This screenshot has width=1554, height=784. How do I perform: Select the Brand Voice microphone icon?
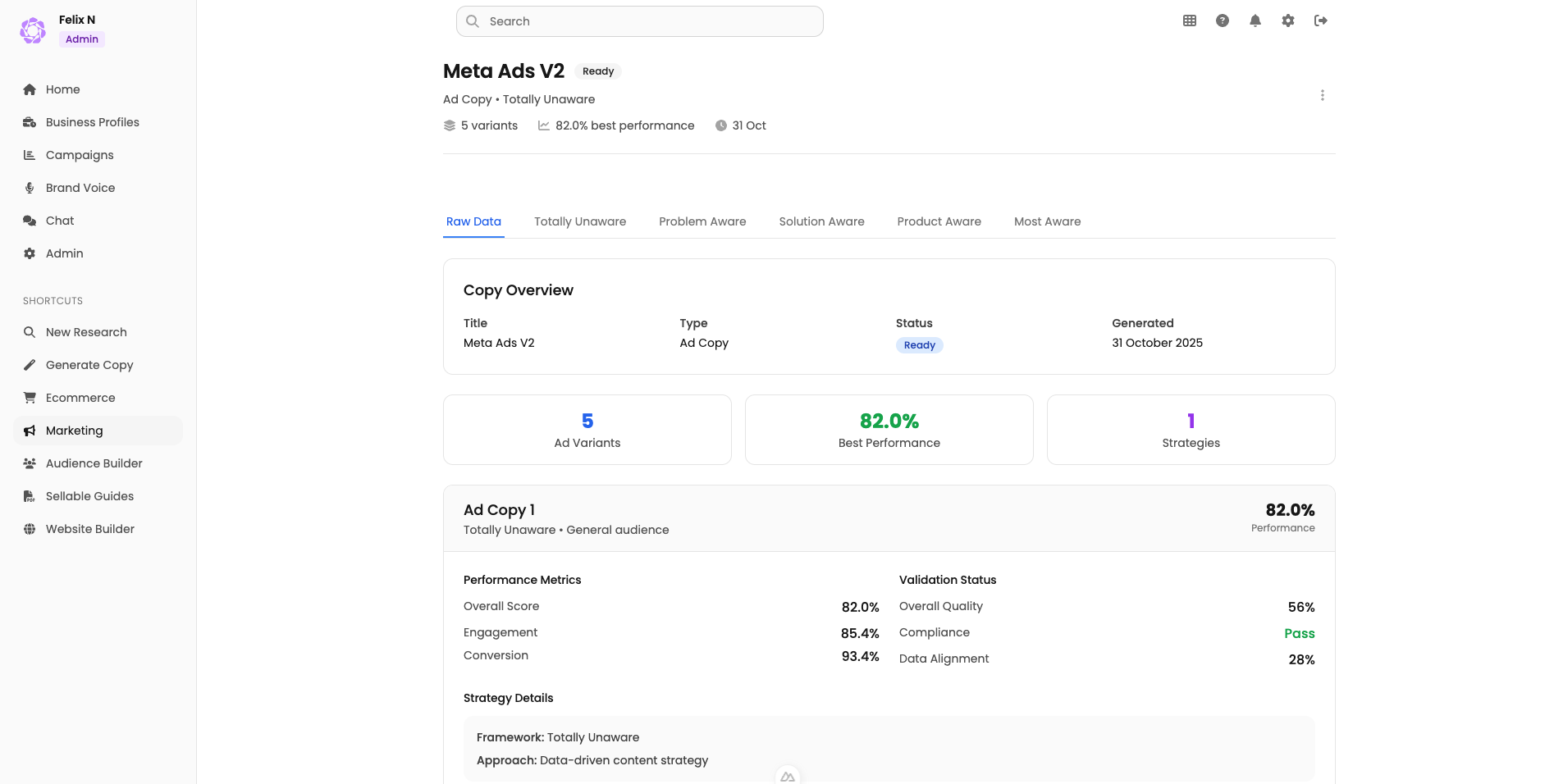(30, 188)
